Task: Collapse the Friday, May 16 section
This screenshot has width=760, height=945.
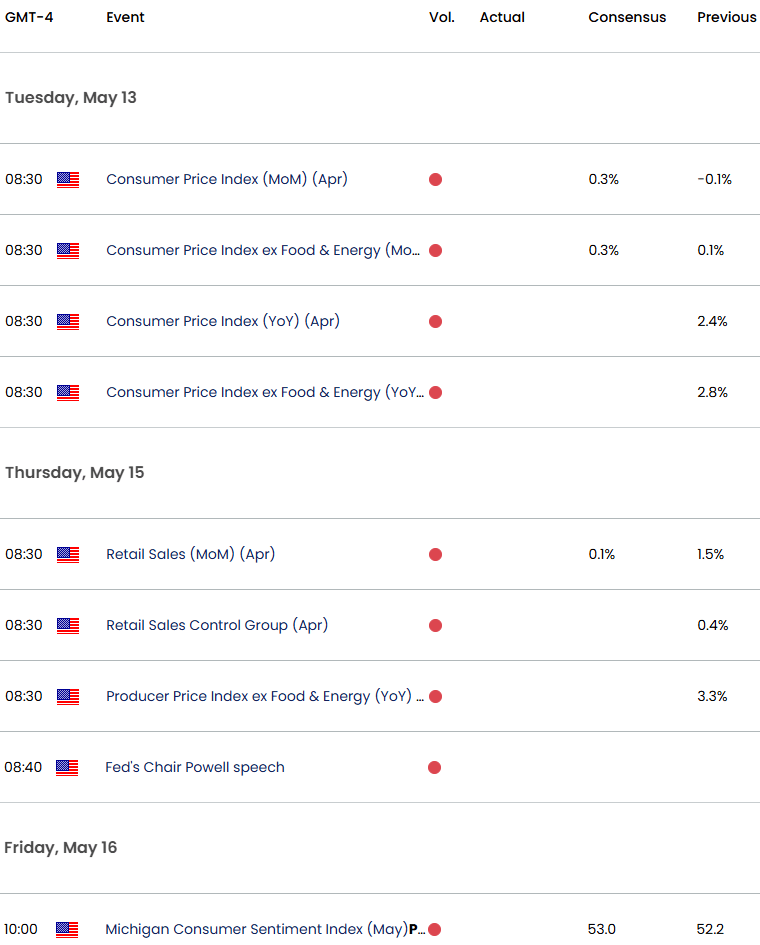Action: click(x=62, y=847)
